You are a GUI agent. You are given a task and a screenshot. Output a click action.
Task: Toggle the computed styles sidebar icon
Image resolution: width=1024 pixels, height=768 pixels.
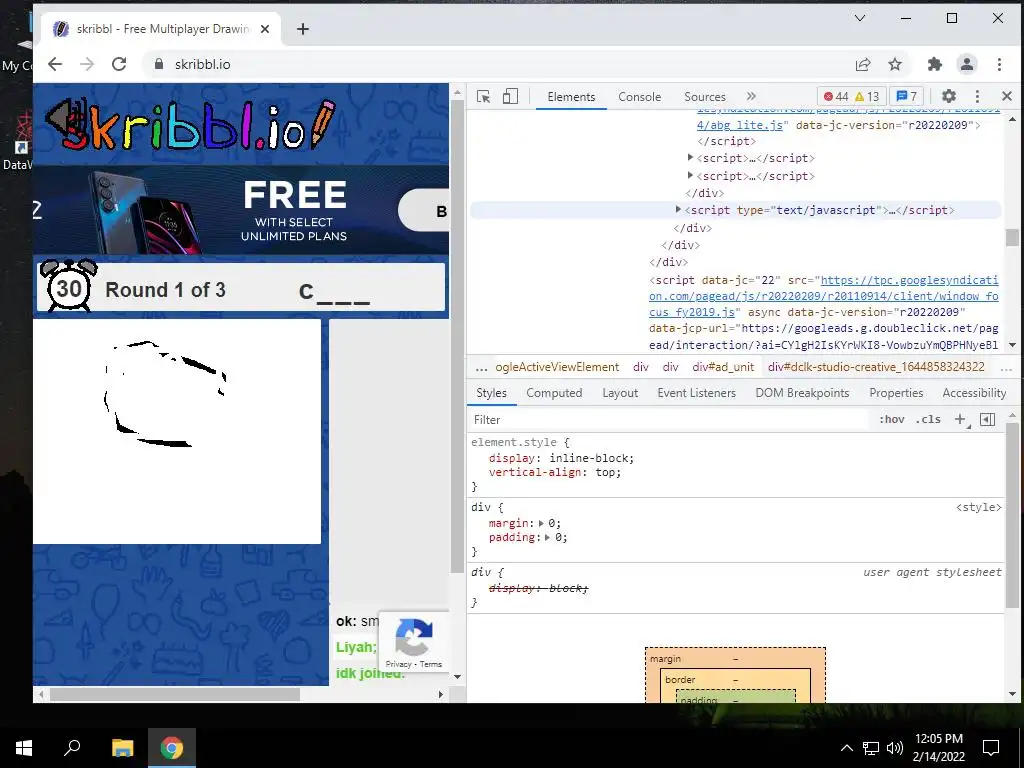(987, 419)
